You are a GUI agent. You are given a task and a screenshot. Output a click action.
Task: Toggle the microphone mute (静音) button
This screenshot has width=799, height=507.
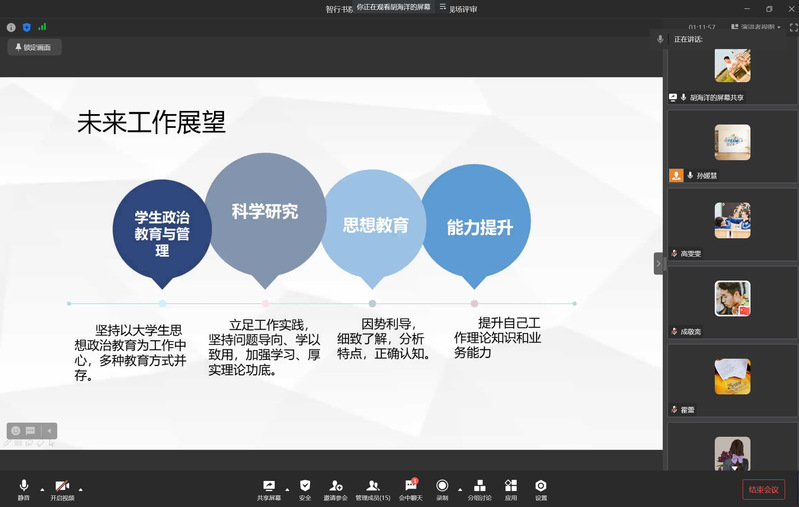coord(24,486)
